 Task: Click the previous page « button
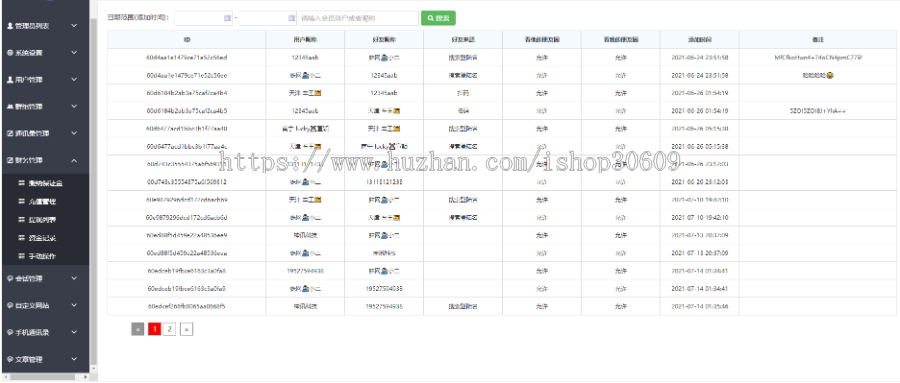pos(138,329)
